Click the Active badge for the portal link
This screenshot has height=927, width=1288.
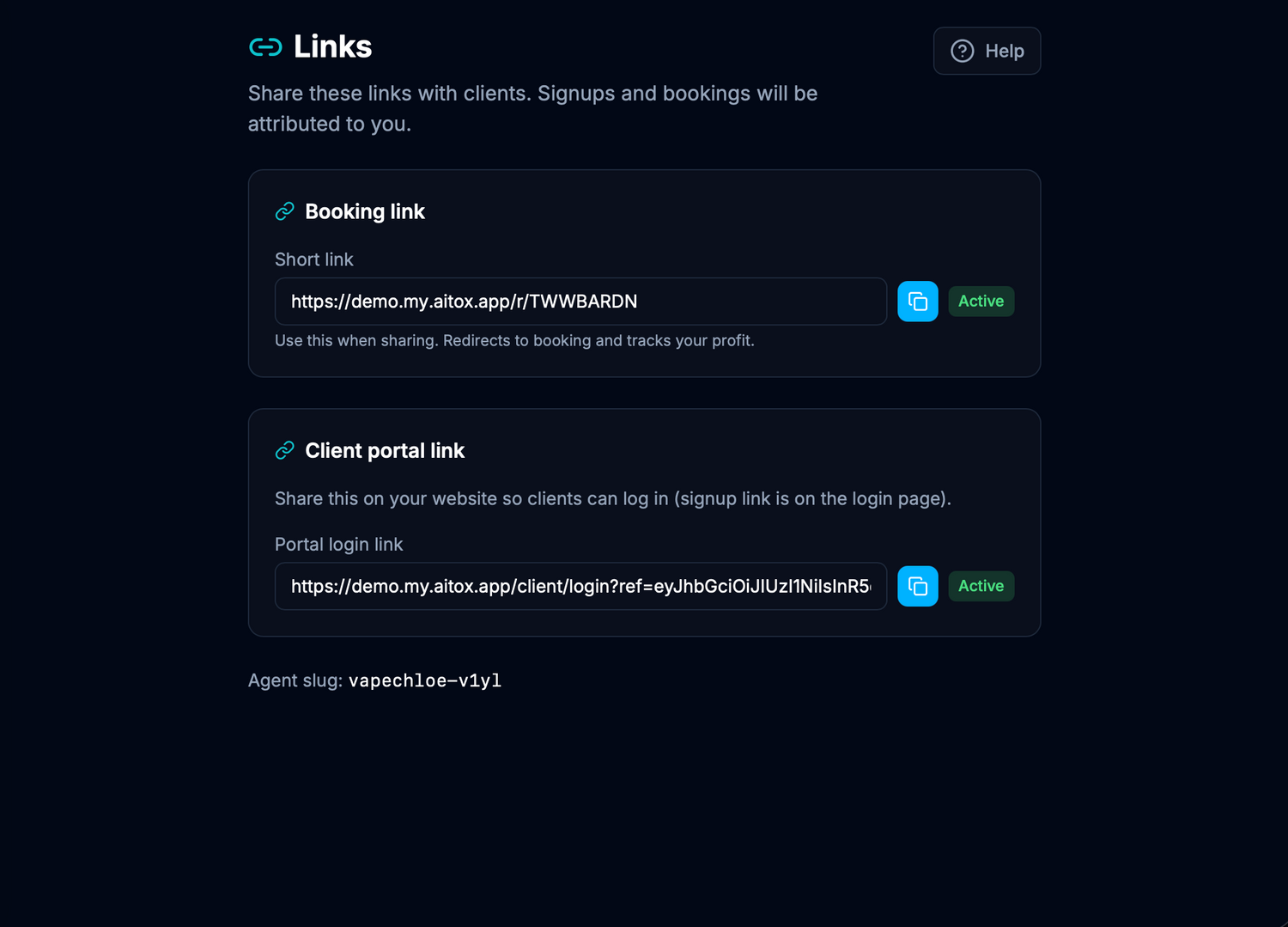pos(981,586)
